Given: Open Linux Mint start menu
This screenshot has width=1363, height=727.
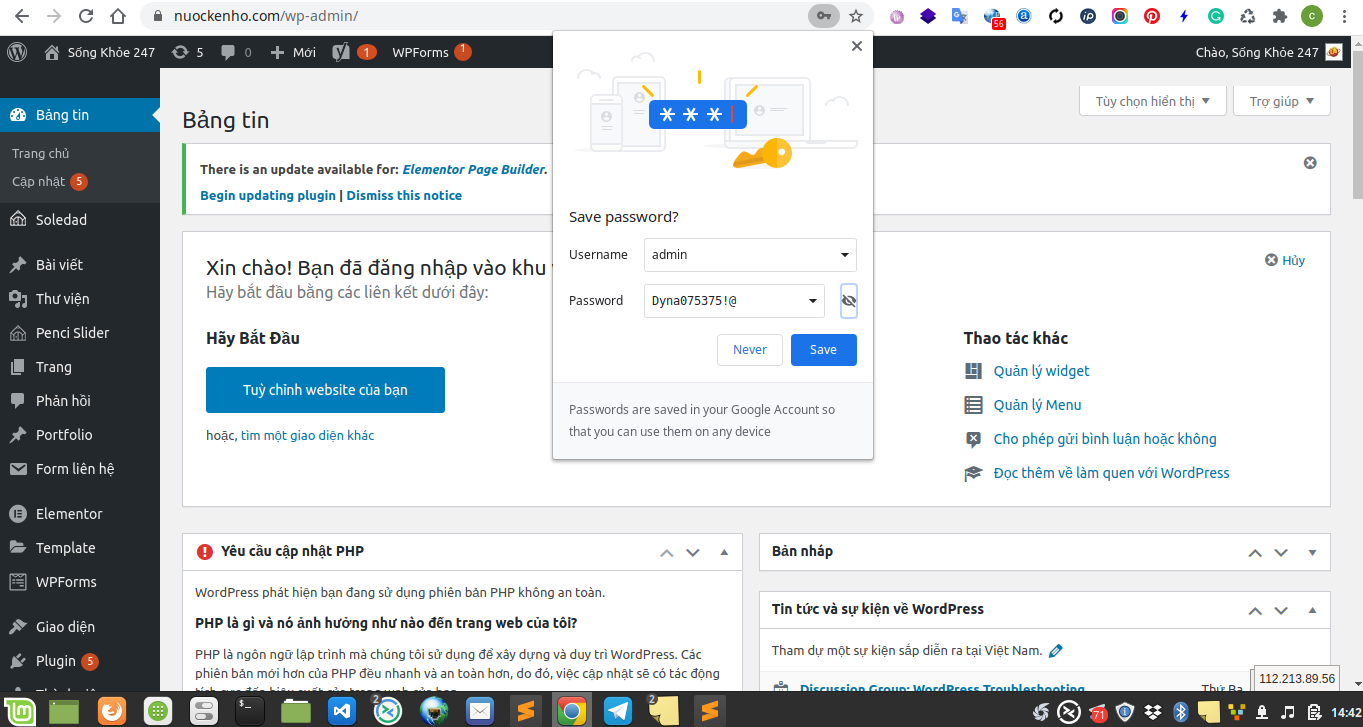Looking at the screenshot, I should (22, 711).
